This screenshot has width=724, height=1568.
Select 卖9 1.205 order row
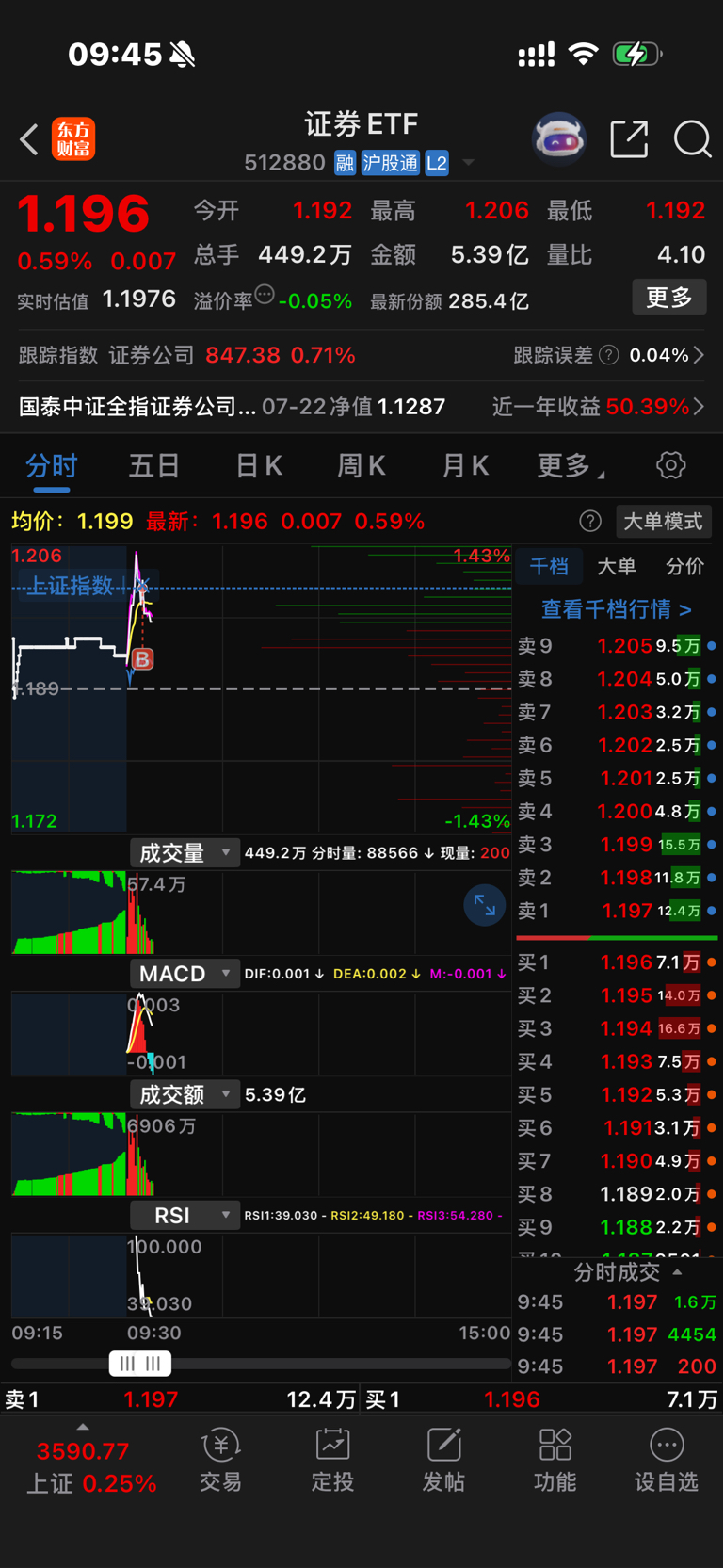click(617, 646)
